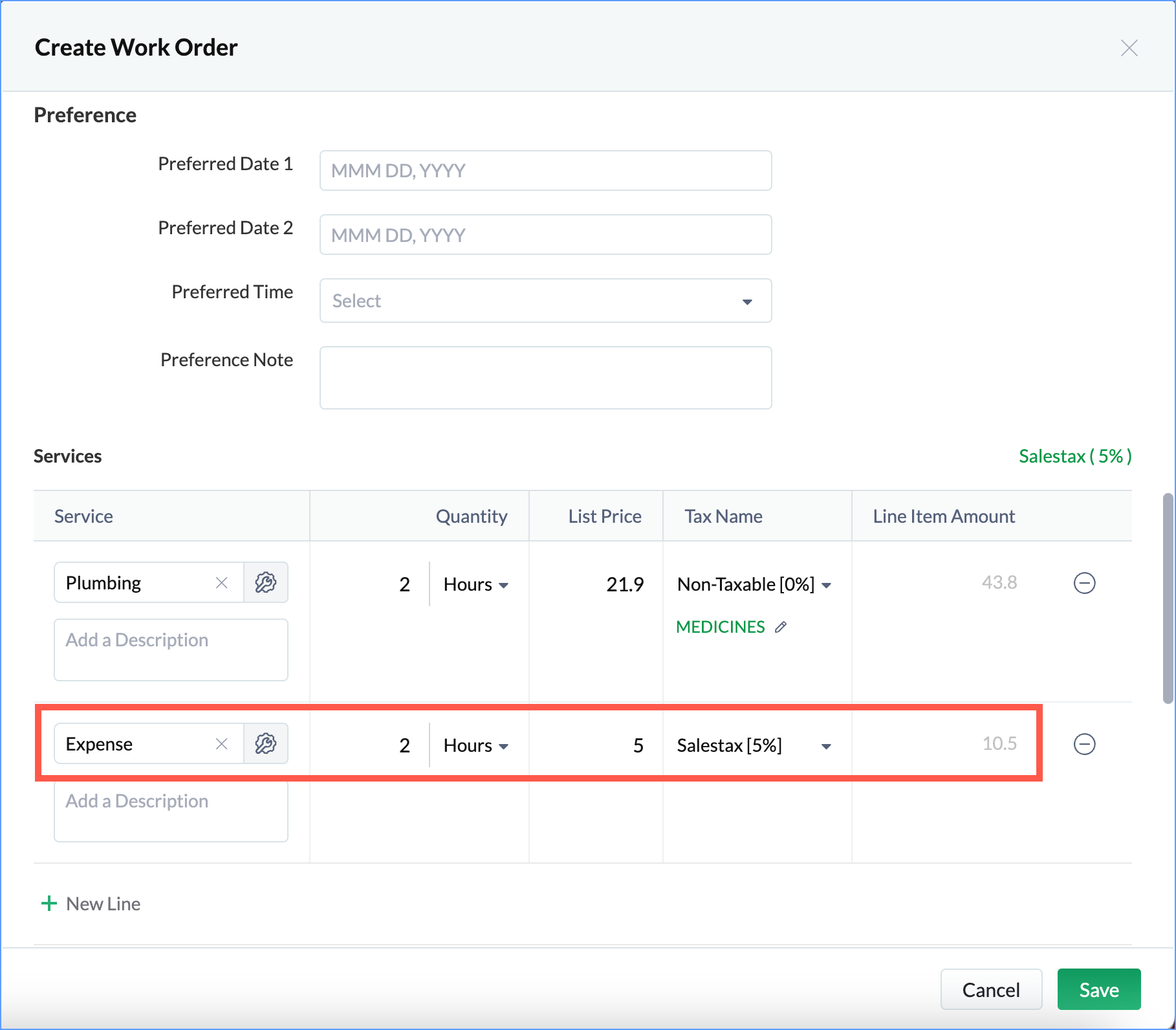
Task: Click the Preferred Date 2 field
Action: [x=545, y=235]
